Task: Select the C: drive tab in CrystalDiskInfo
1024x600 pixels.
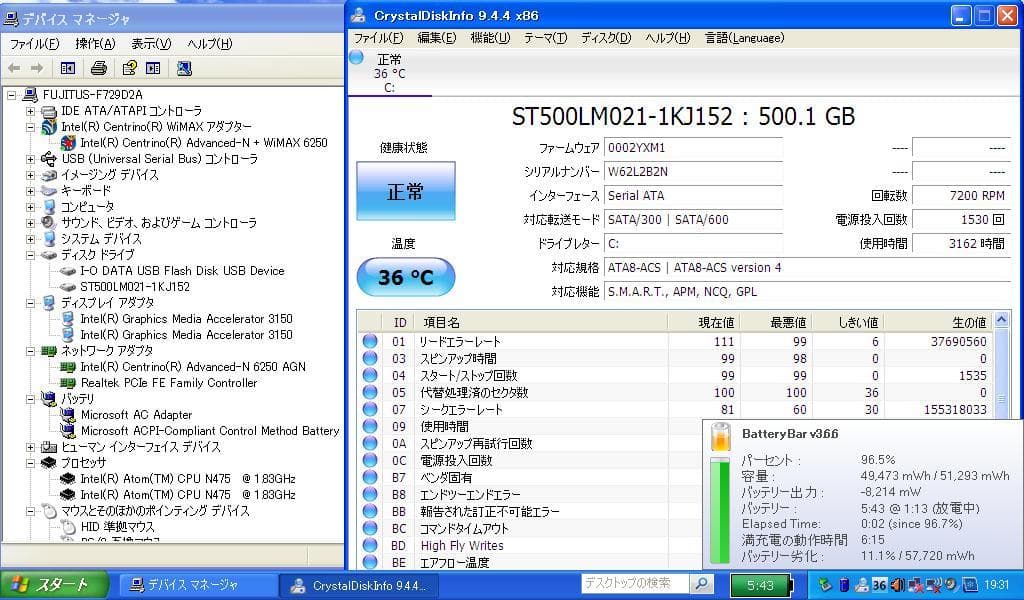Action: 390,72
